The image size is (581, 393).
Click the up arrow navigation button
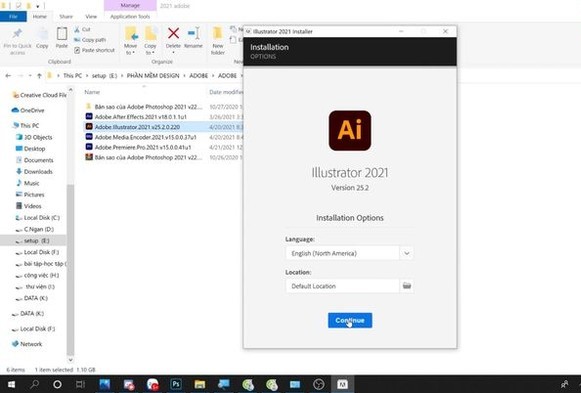pos(39,76)
